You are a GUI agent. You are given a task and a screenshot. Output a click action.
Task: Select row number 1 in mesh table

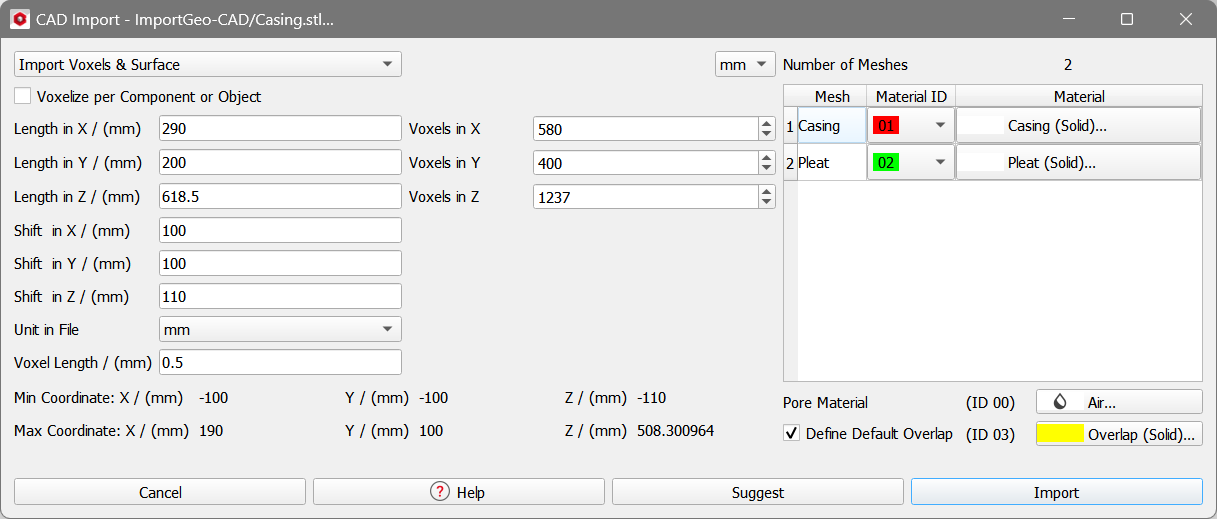click(790, 126)
